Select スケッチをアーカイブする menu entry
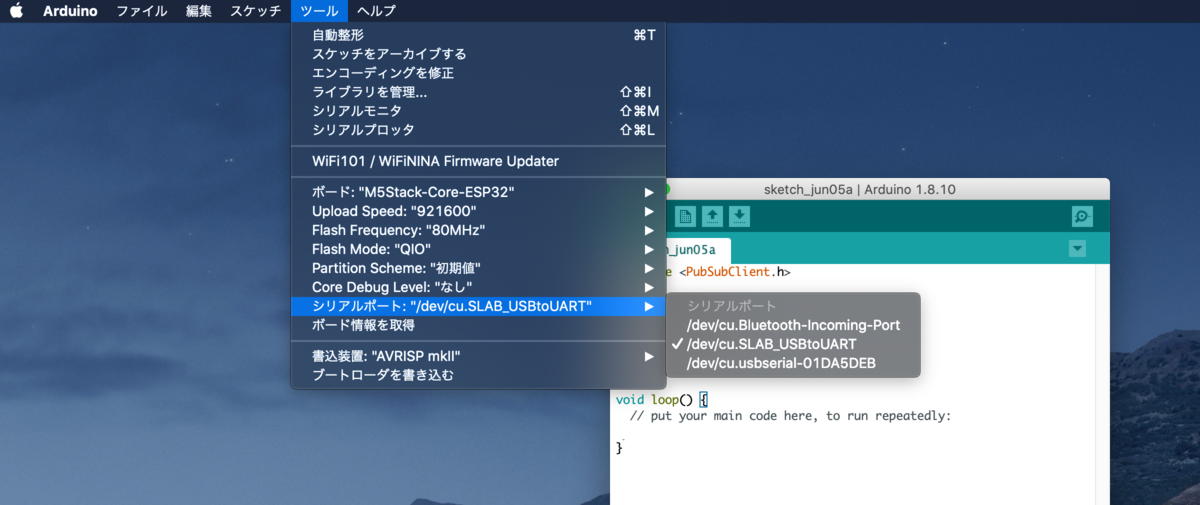This screenshot has width=1200, height=505. 478,54
